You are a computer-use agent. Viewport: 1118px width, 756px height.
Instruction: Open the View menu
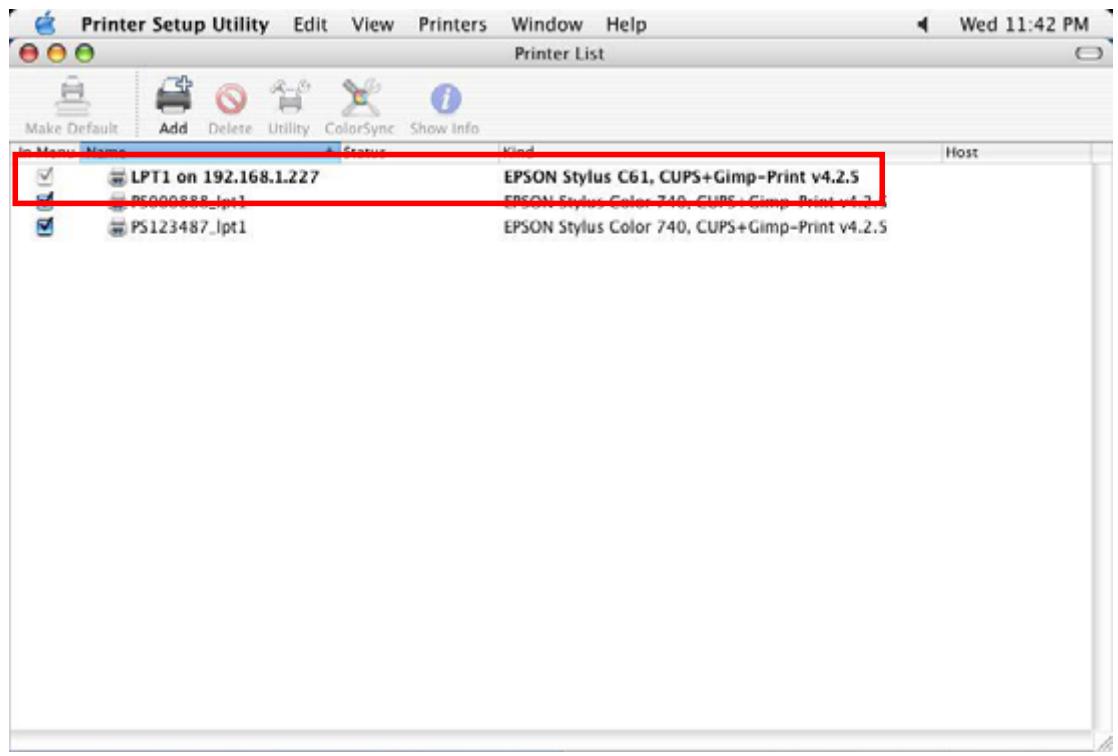[x=372, y=25]
